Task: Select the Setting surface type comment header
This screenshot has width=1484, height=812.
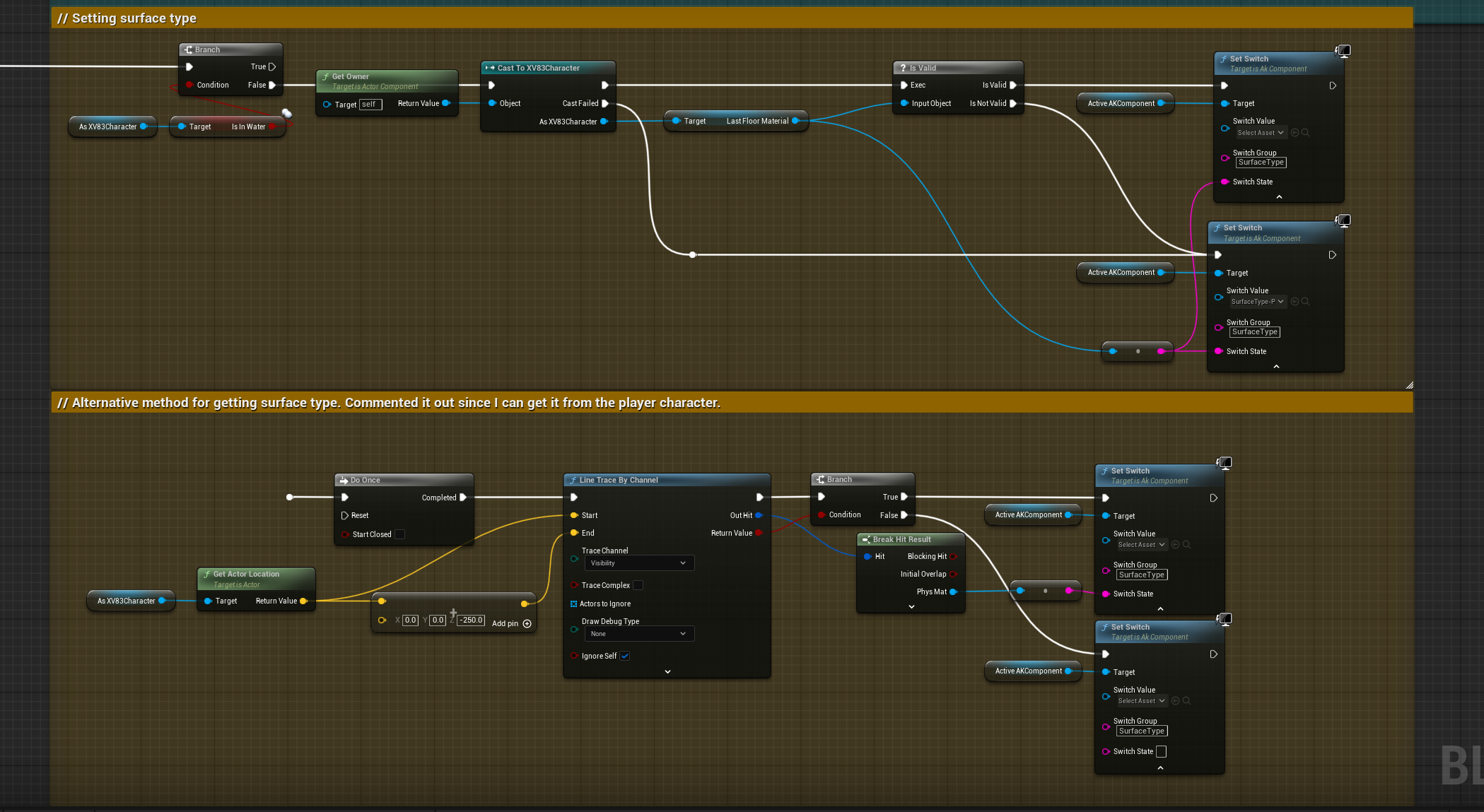Action: (x=732, y=18)
